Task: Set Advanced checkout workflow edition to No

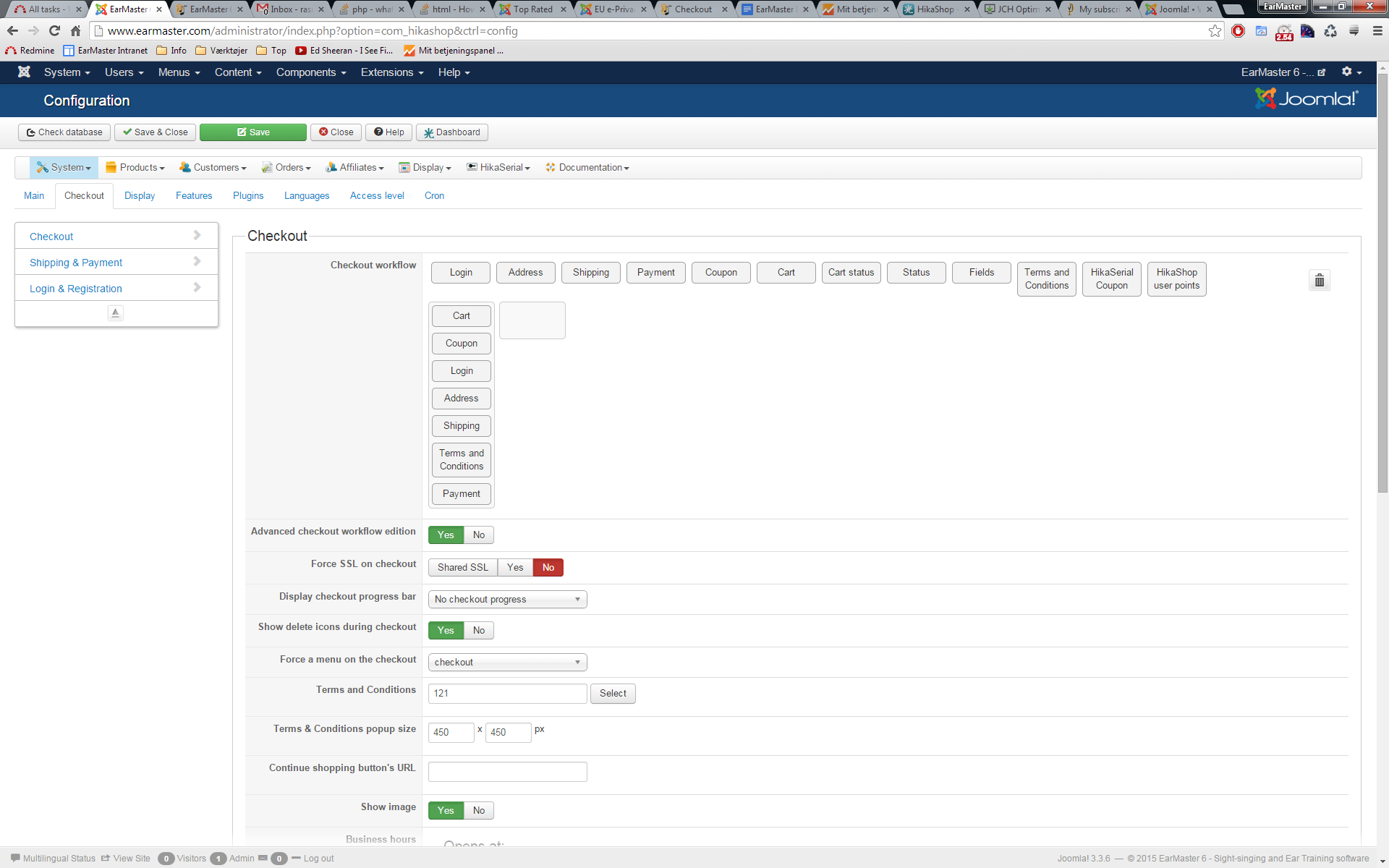Action: coord(478,535)
